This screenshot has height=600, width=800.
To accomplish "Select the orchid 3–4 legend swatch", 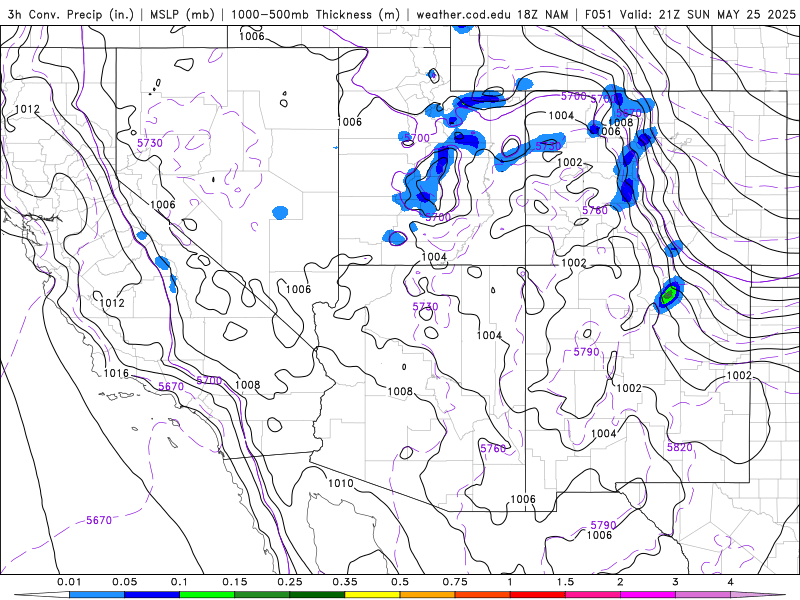I will point(703,595).
